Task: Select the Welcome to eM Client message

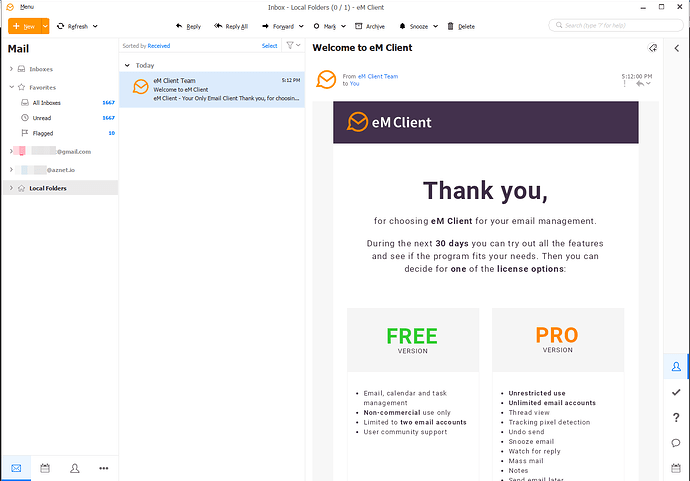Action: coord(211,89)
